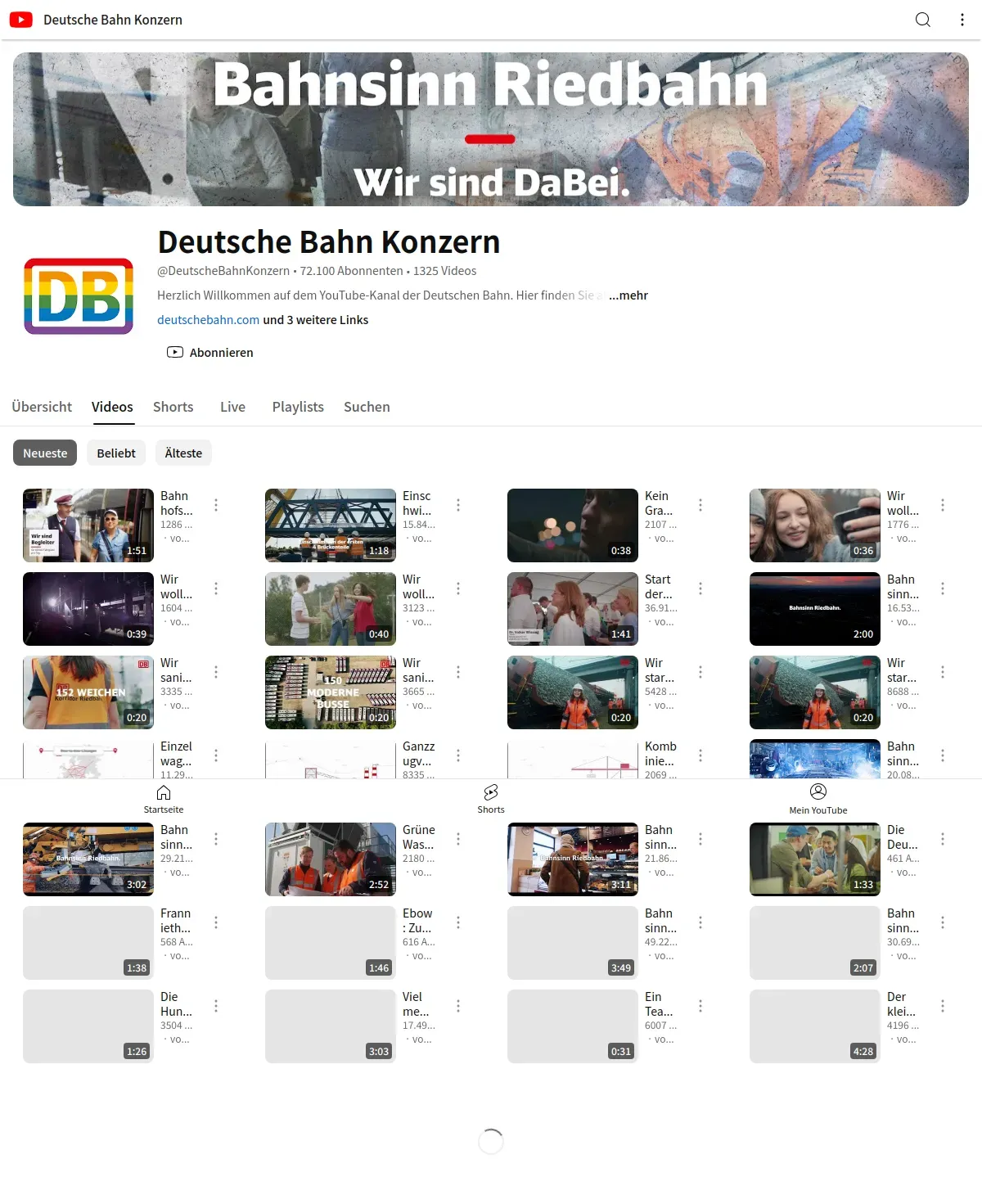Open options menu for 'Grüne Was...' video
This screenshot has width=982, height=1204.
[458, 839]
